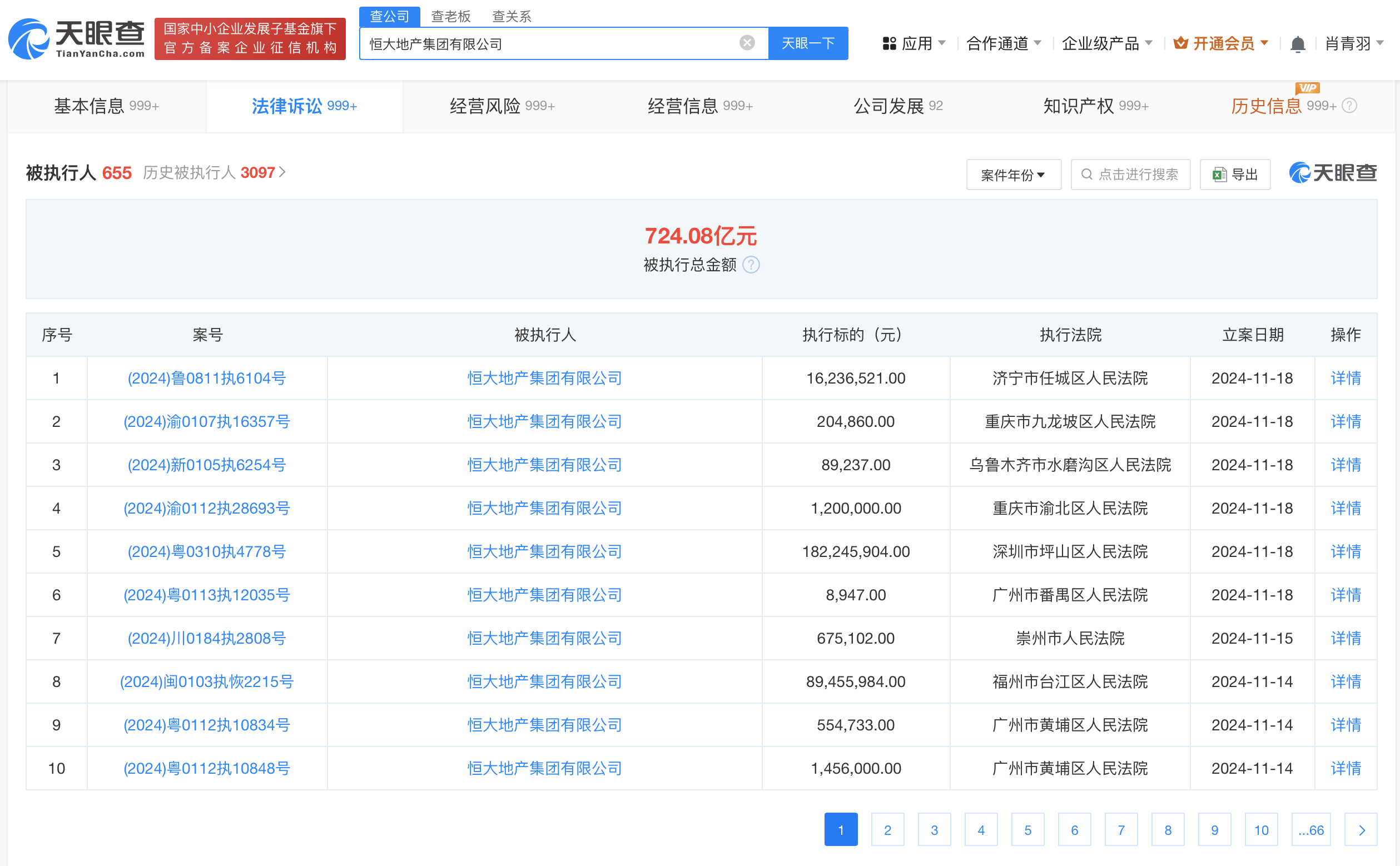This screenshot has width=1400, height=866.
Task: Click the info icon next to 历史信息
Action: pos(1350,106)
